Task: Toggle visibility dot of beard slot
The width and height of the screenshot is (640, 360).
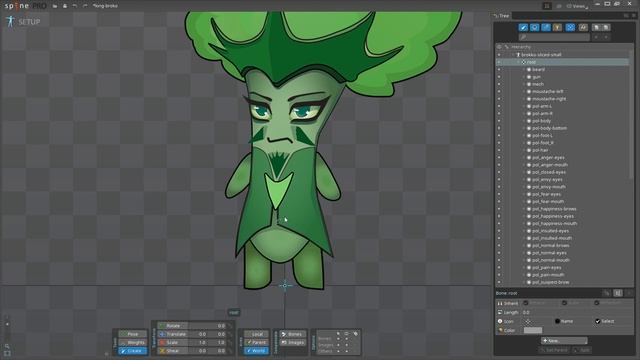Action: point(499,69)
